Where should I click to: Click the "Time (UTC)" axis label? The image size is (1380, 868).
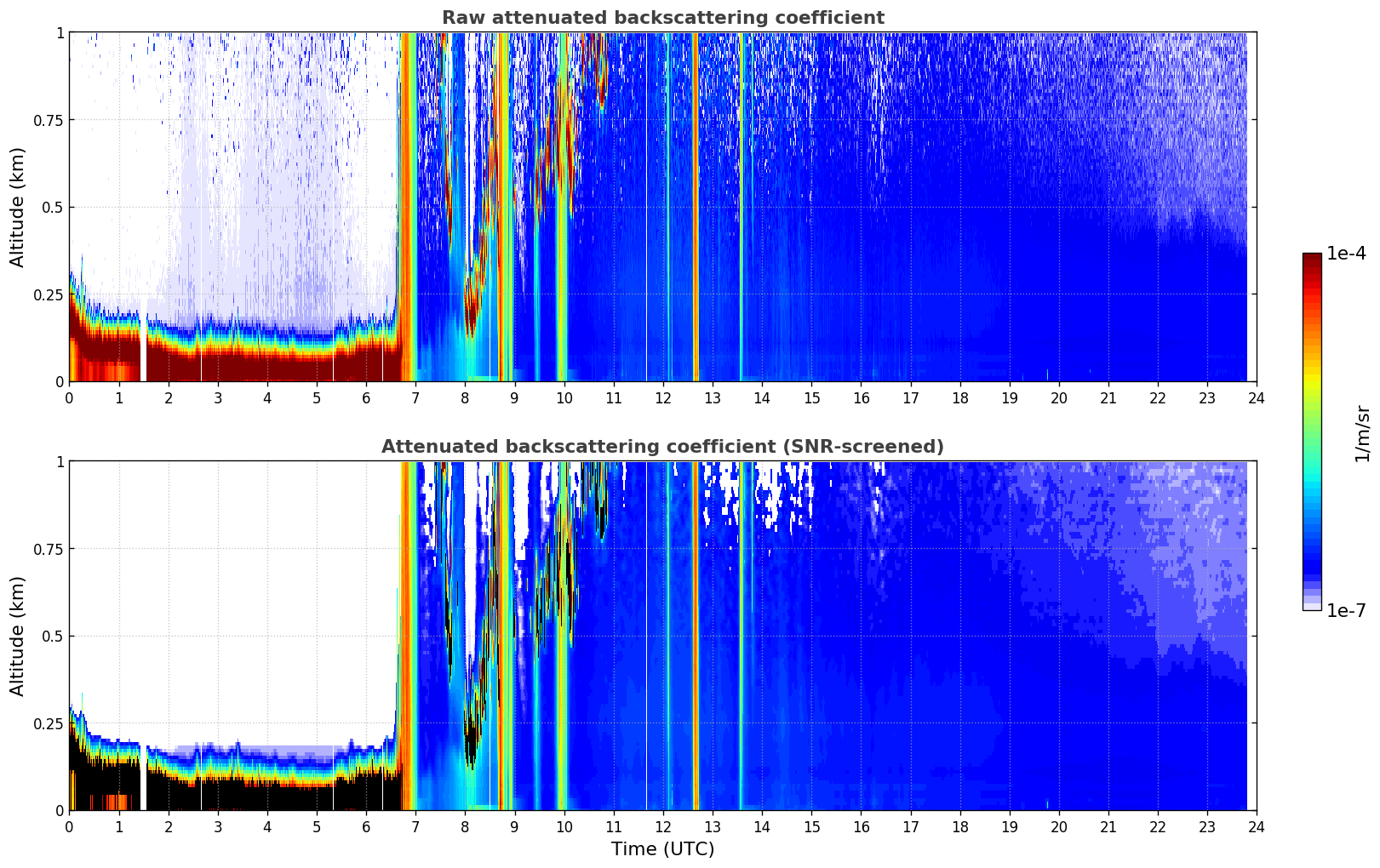point(662,849)
